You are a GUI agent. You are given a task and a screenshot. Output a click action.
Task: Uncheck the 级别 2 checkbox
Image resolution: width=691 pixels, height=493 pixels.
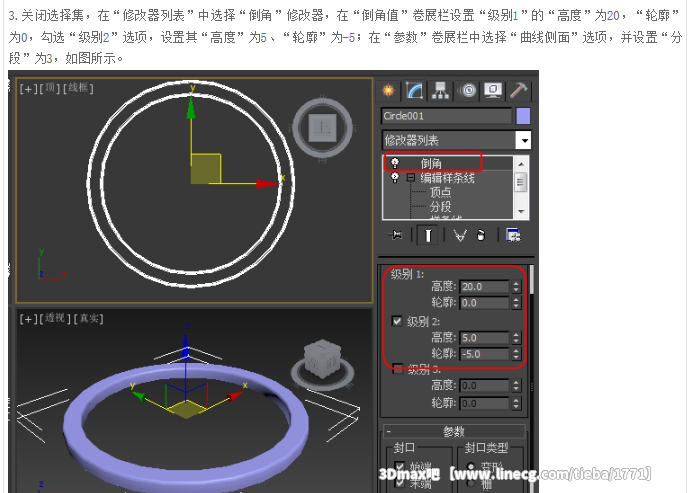[x=397, y=321]
